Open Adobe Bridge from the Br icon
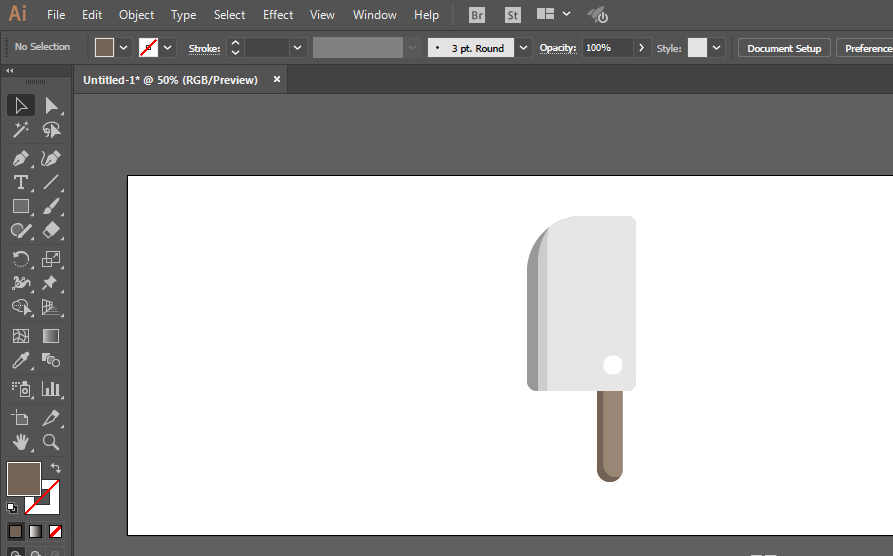This screenshot has width=893, height=556. 478,15
